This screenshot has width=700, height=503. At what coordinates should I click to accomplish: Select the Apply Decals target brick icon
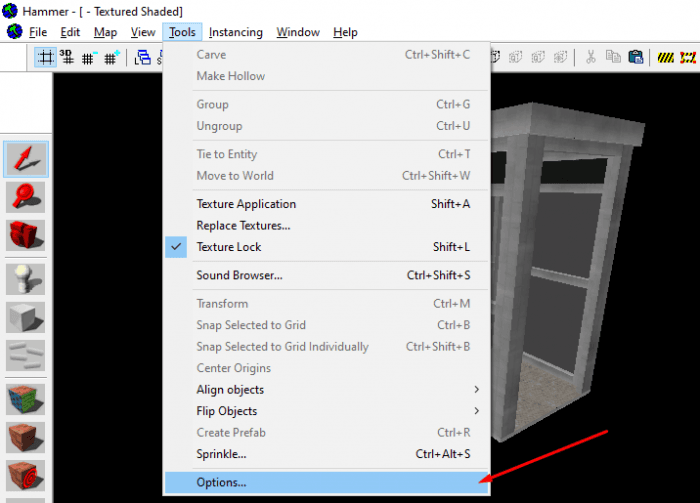[25, 475]
